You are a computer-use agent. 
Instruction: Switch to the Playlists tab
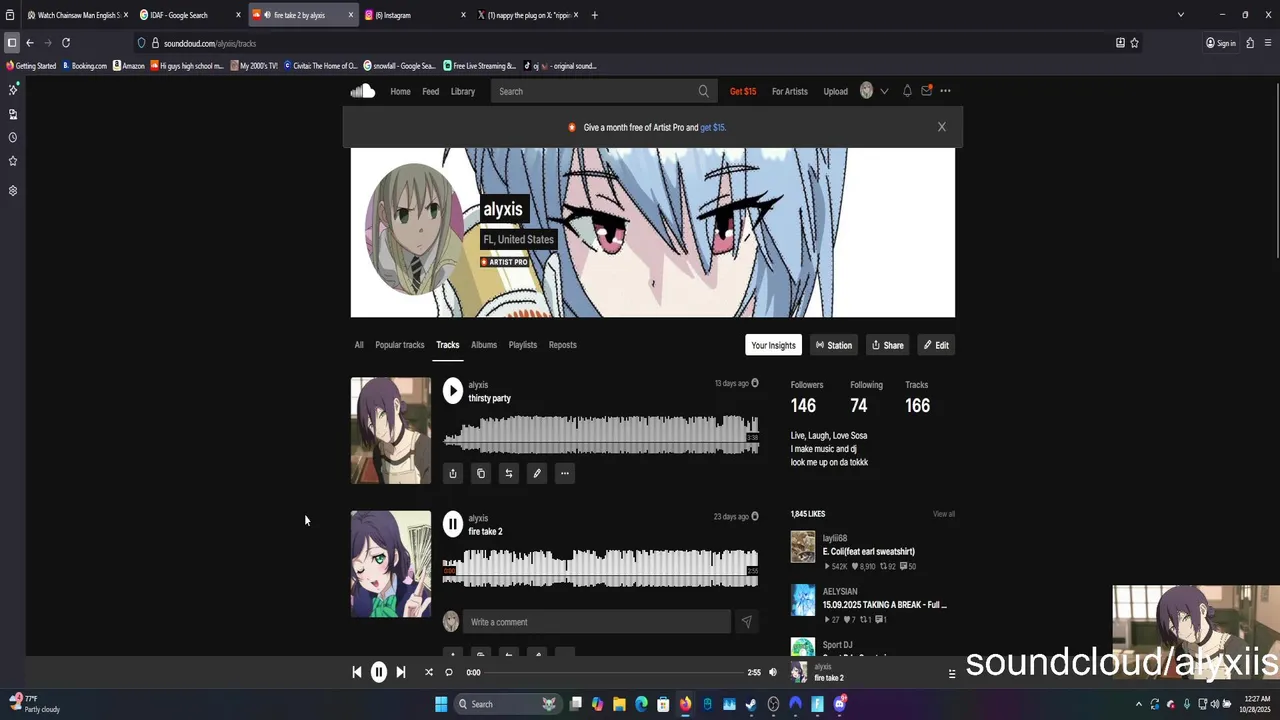pos(523,345)
